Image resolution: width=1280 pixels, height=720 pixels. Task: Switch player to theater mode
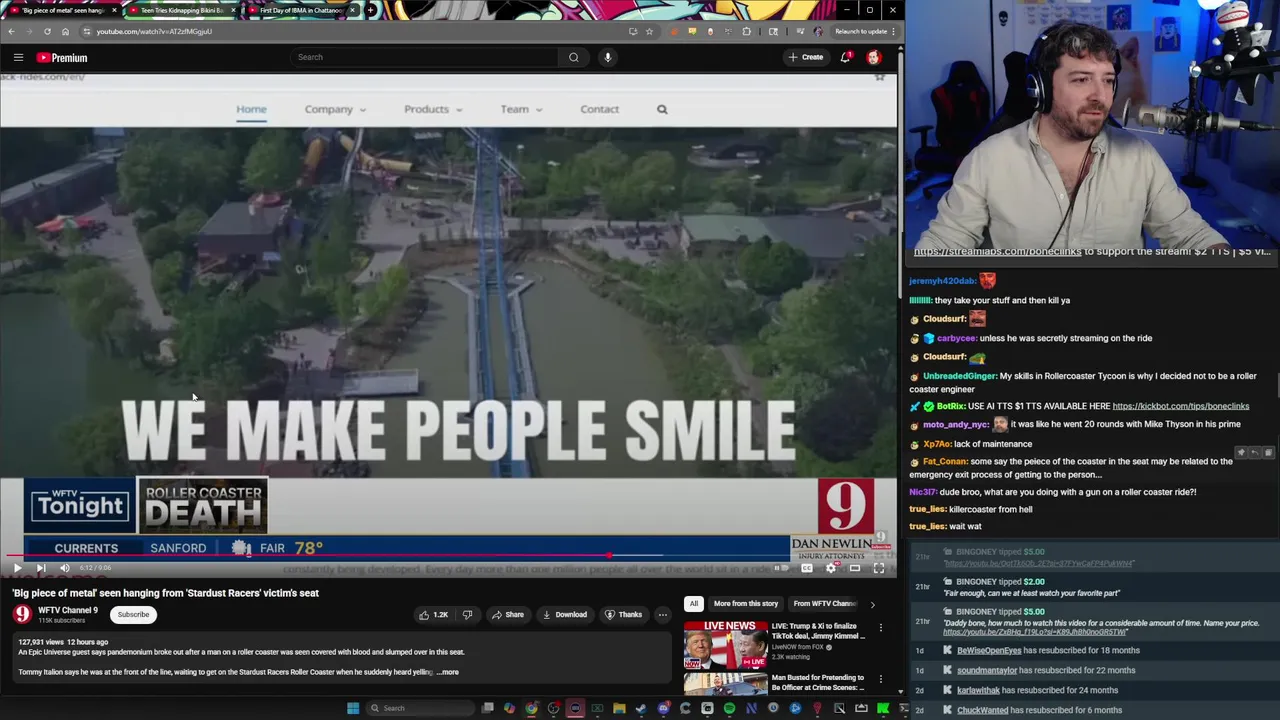[855, 568]
